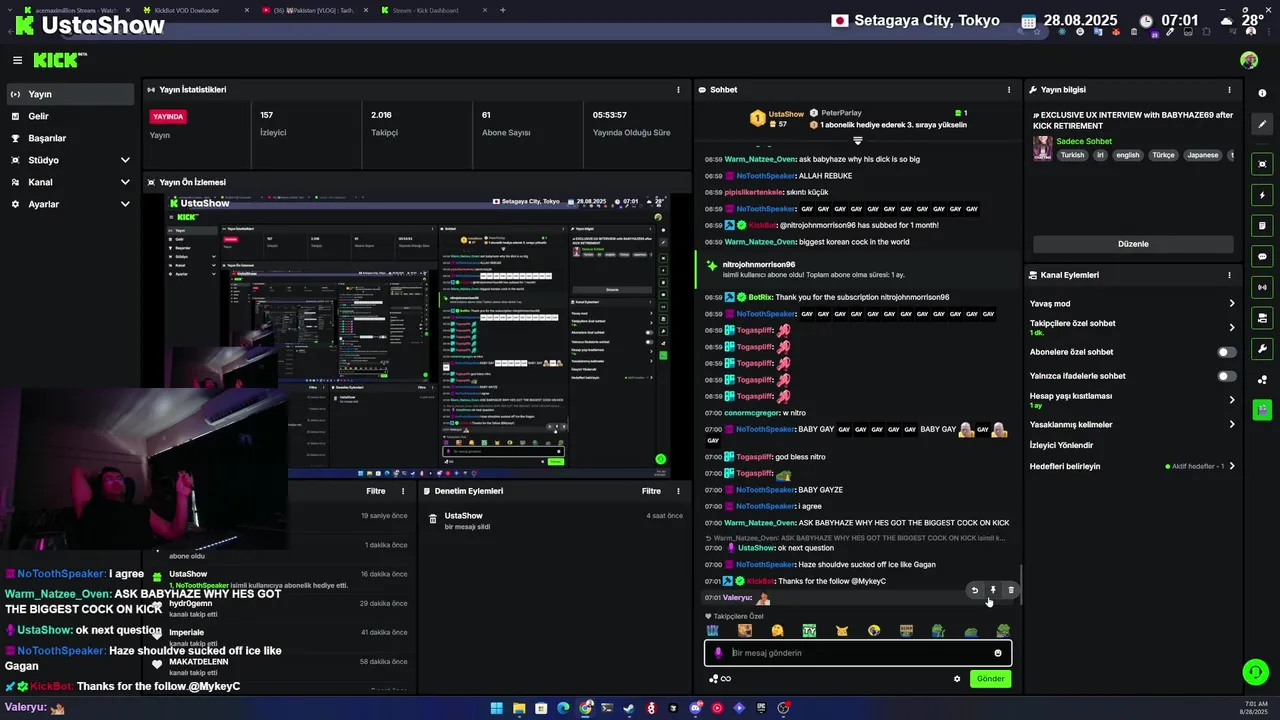Image resolution: width=1280 pixels, height=720 pixels.
Task: Open Takipçilere özel sohbet options arrow
Action: click(x=1232, y=327)
